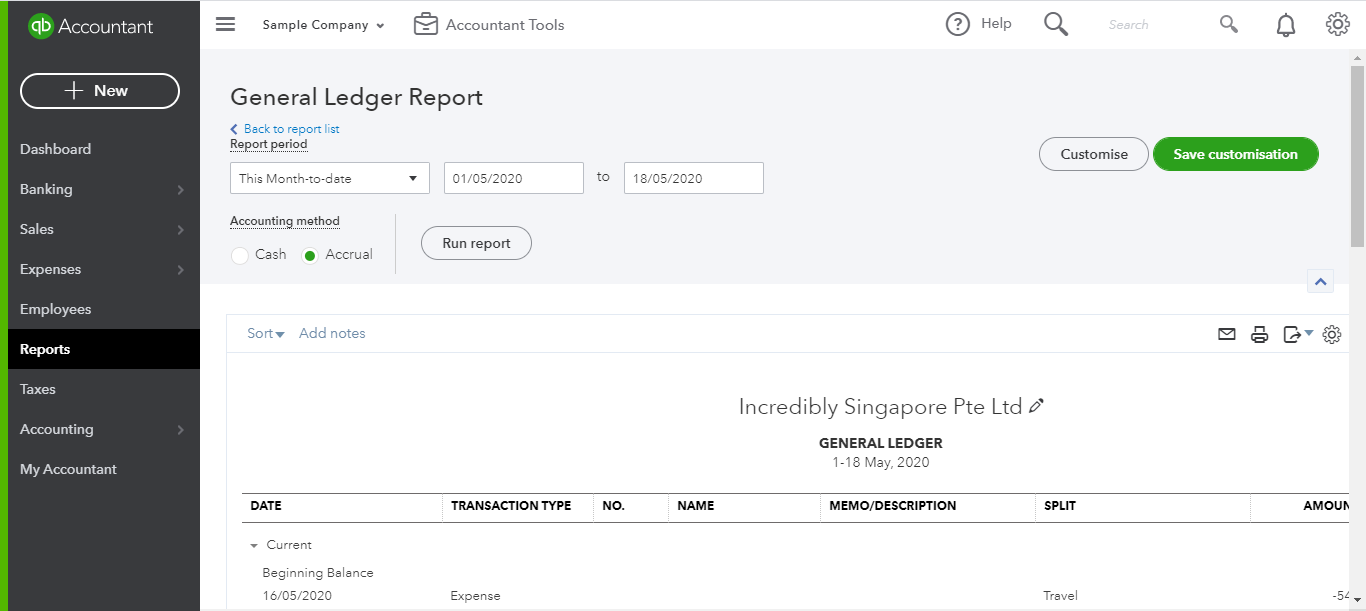Click the TRANSACTION TYPE column header
Viewport: 1366px width, 611px height.
pyautogui.click(x=511, y=506)
